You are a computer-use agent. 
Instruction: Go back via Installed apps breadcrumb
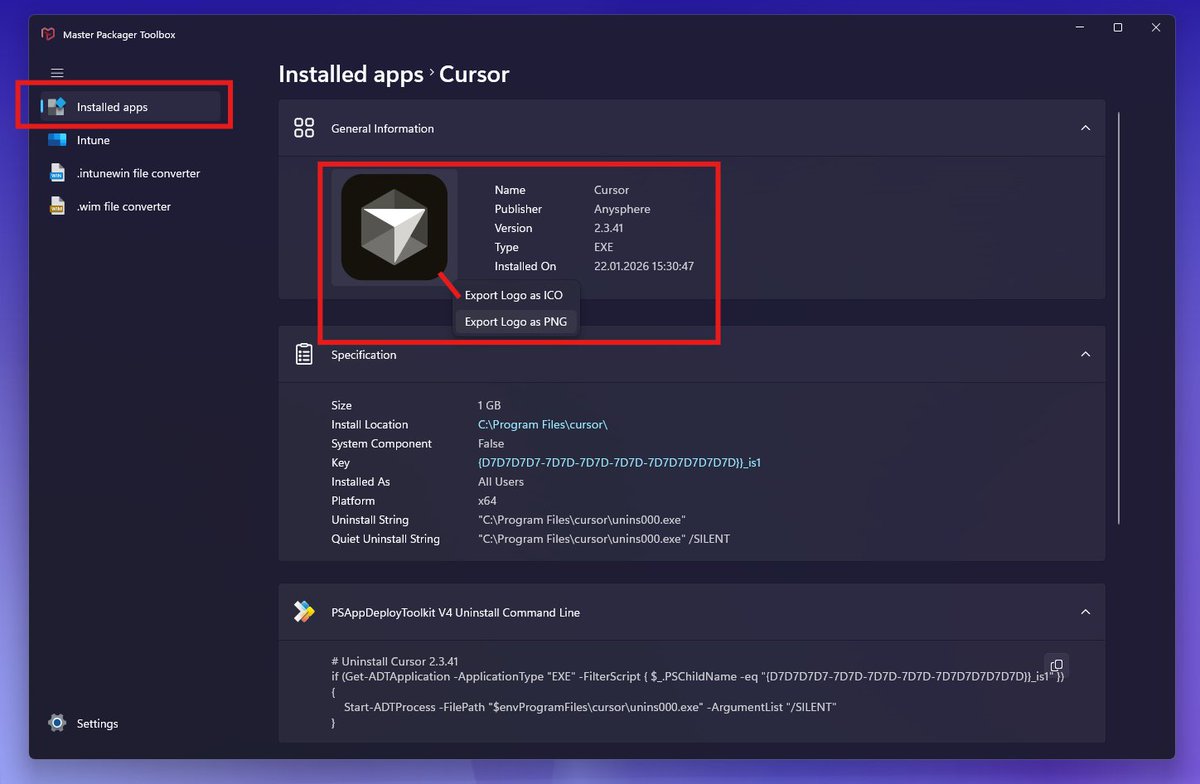click(351, 74)
